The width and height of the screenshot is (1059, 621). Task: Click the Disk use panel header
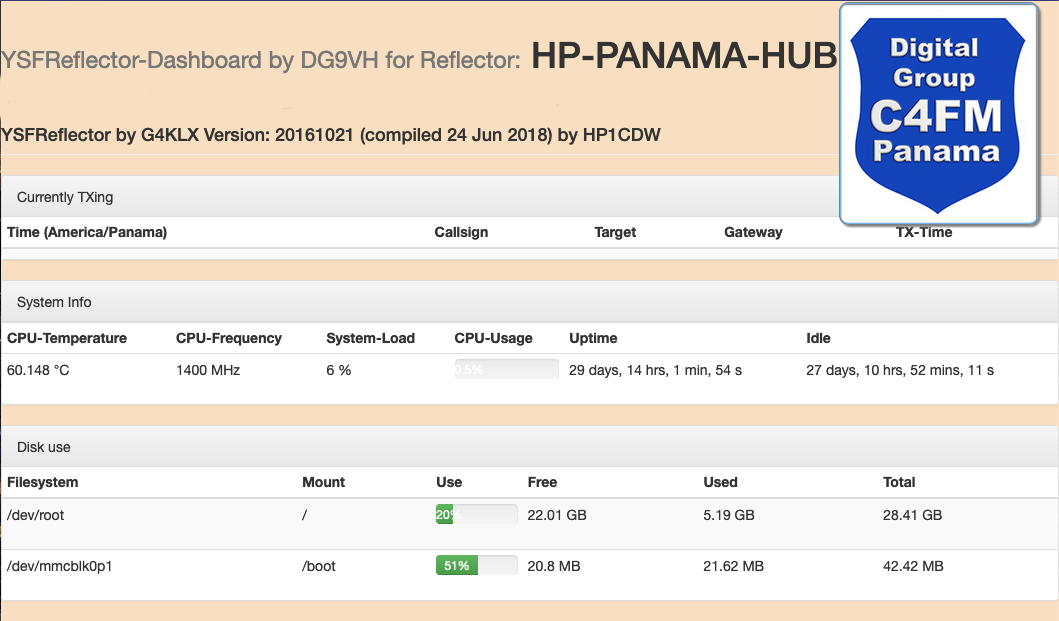(44, 447)
